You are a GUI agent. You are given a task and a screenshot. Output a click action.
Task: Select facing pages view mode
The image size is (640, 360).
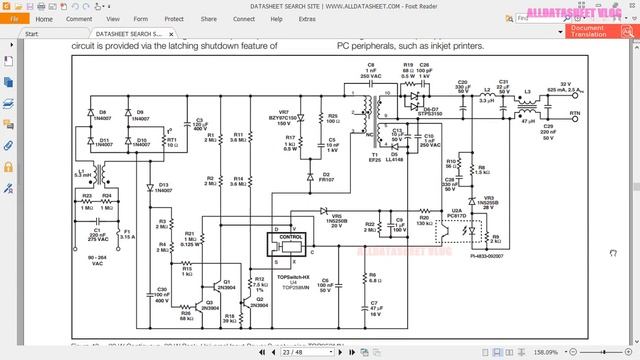[x=509, y=352]
